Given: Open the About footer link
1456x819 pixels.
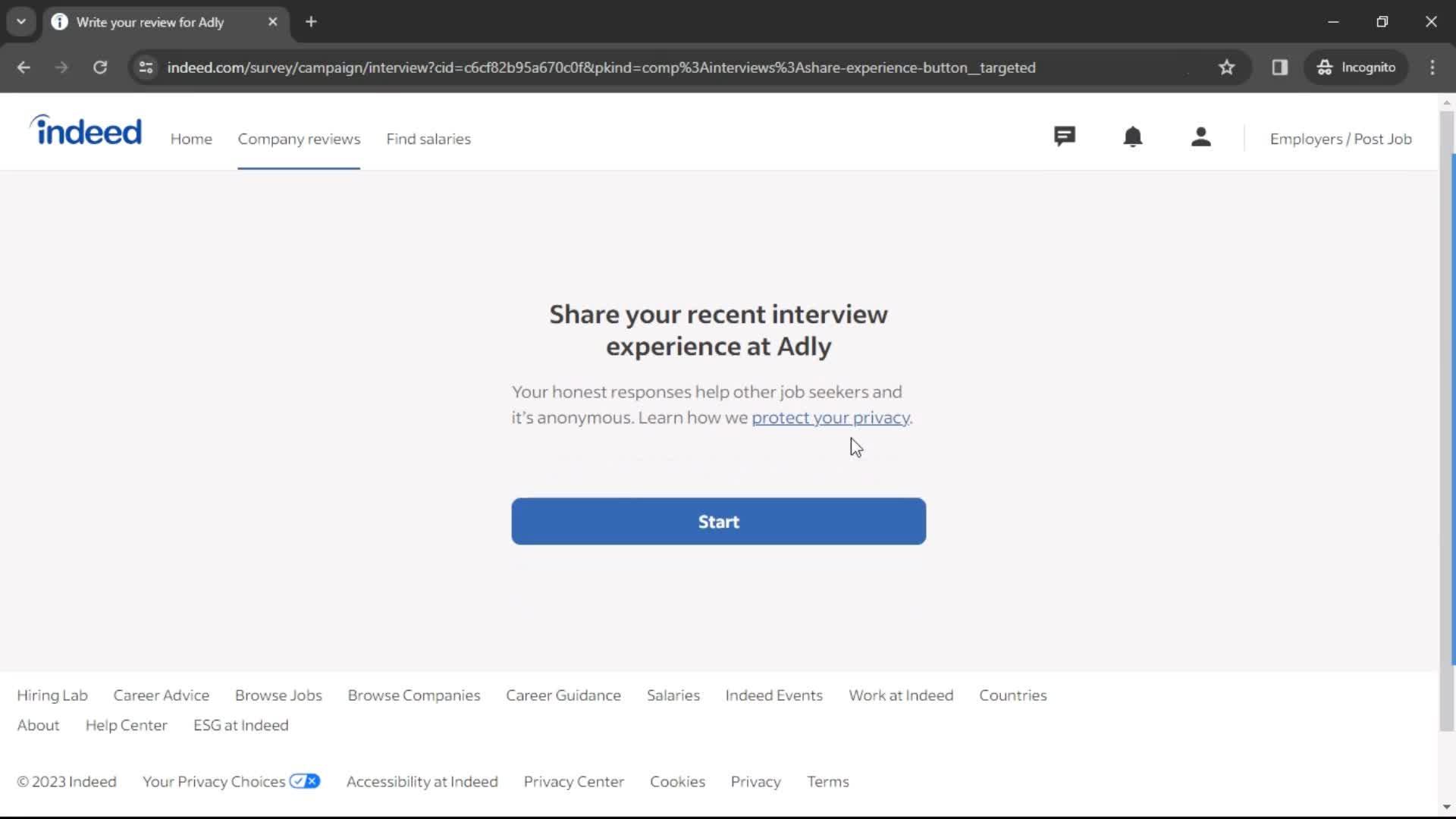Looking at the screenshot, I should point(38,725).
